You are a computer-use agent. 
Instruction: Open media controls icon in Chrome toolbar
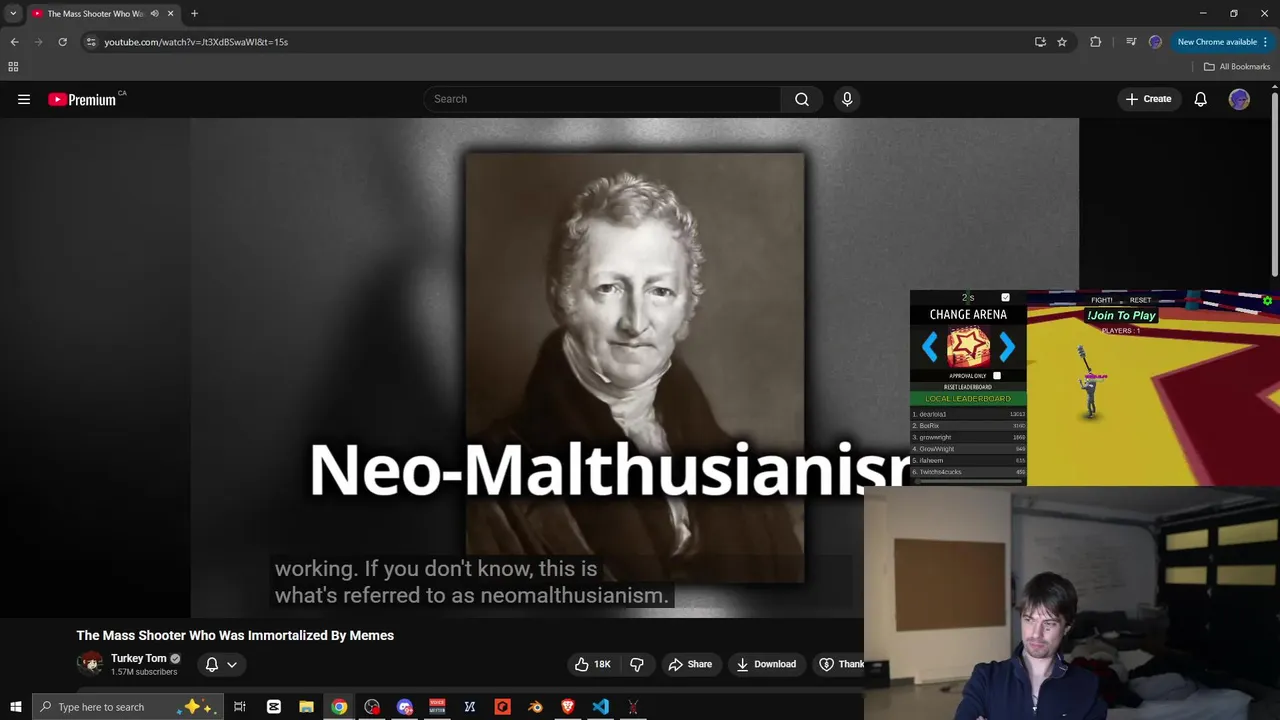[x=1131, y=42]
